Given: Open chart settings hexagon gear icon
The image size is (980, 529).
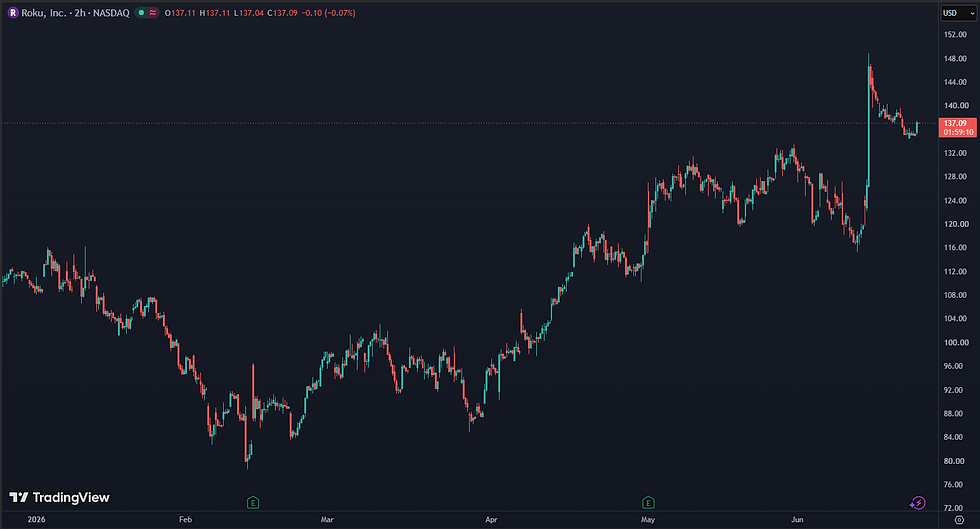Looking at the screenshot, I should 959,520.
